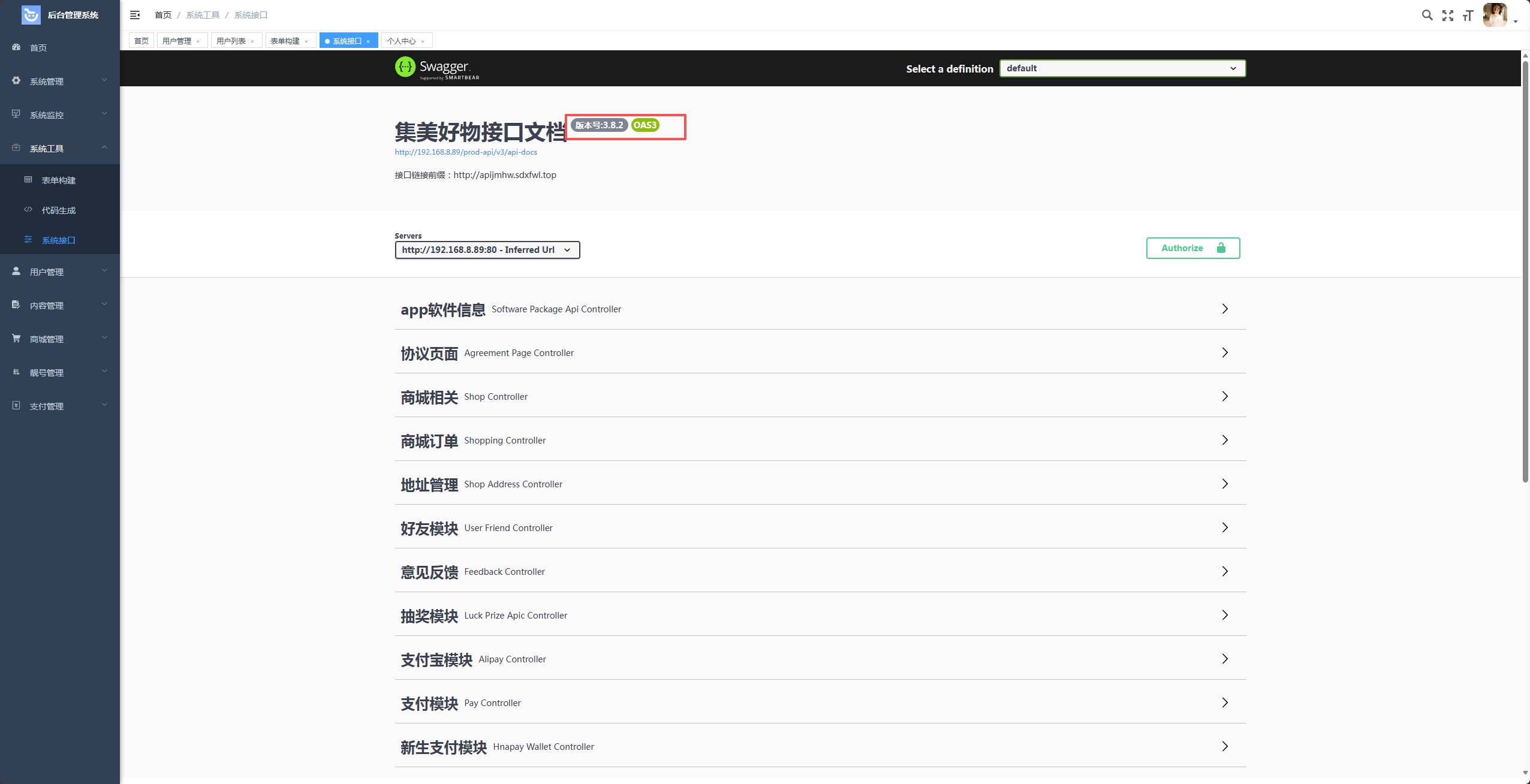Close the 表单构建 tab
This screenshot has height=784, width=1530.
pyautogui.click(x=306, y=41)
